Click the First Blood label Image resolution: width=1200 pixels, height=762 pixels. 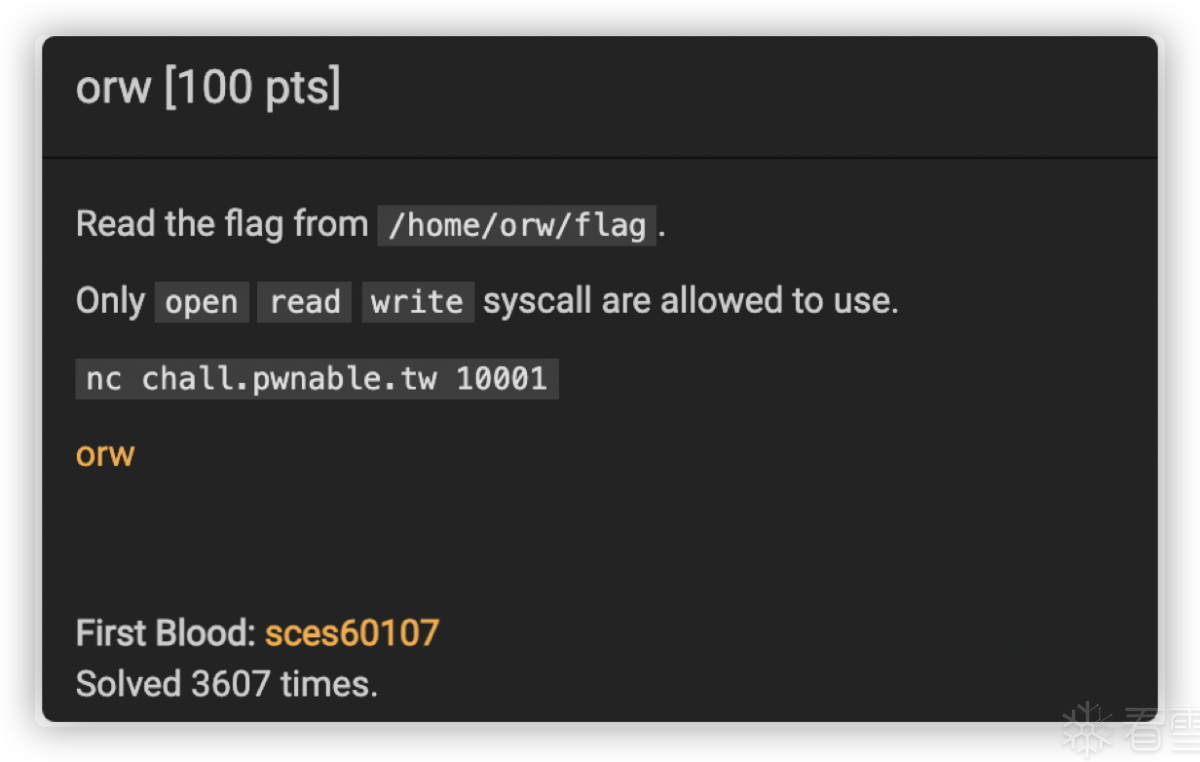166,633
